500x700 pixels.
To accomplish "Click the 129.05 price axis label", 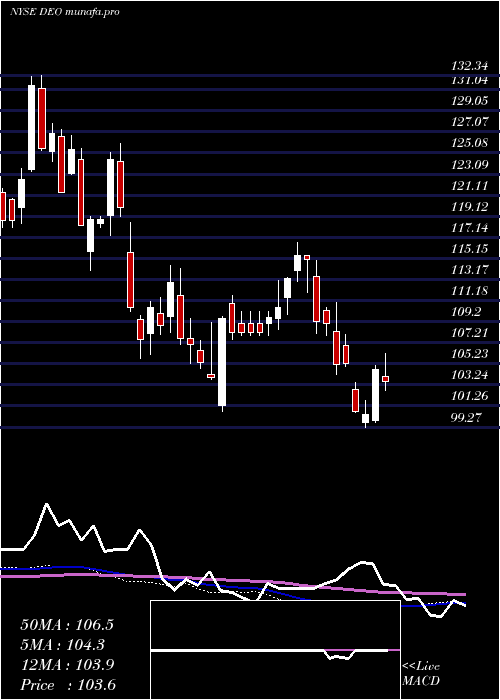I will pyautogui.click(x=470, y=101).
